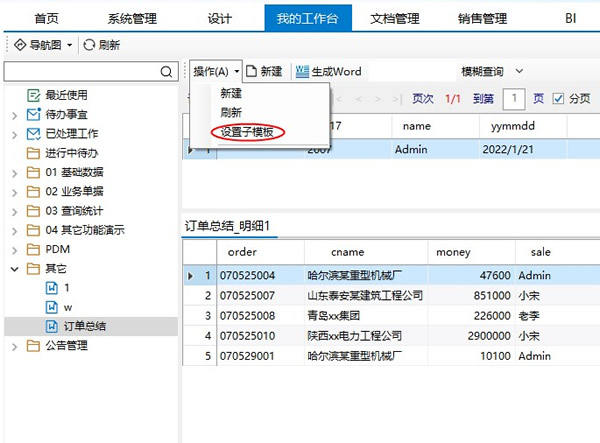Viewport: 600px width, 443px height.
Task: Open the 操作(A) dropdown menu
Action: pyautogui.click(x=217, y=72)
